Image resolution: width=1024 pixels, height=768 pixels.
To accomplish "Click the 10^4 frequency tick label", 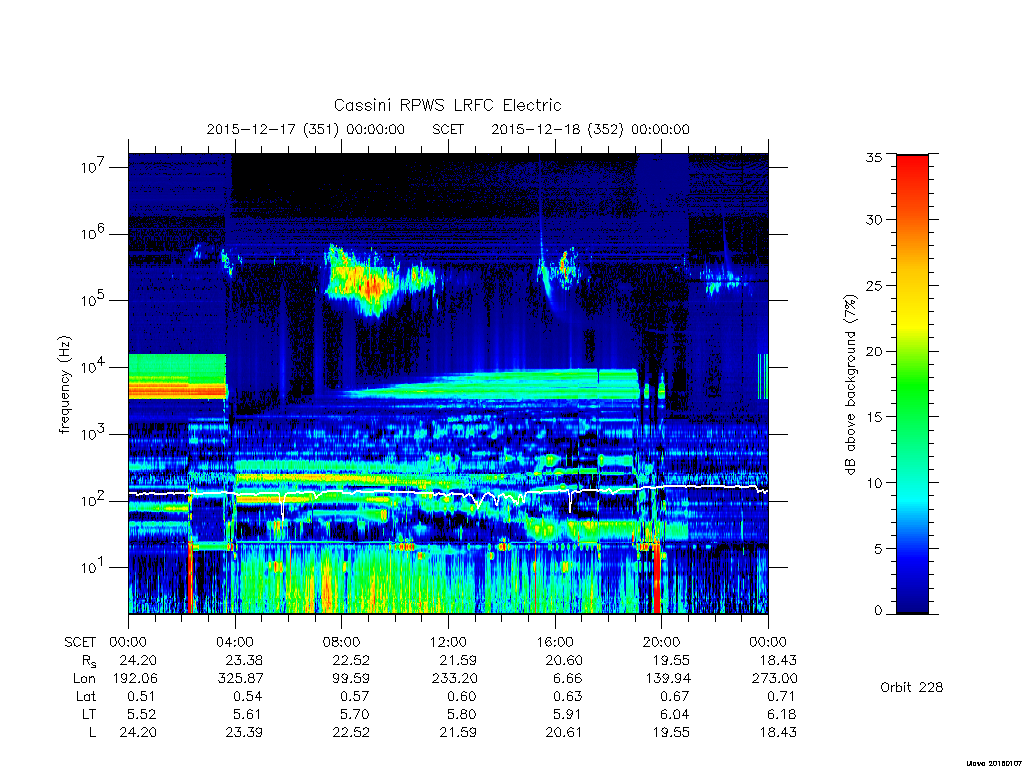I will click(x=95, y=366).
